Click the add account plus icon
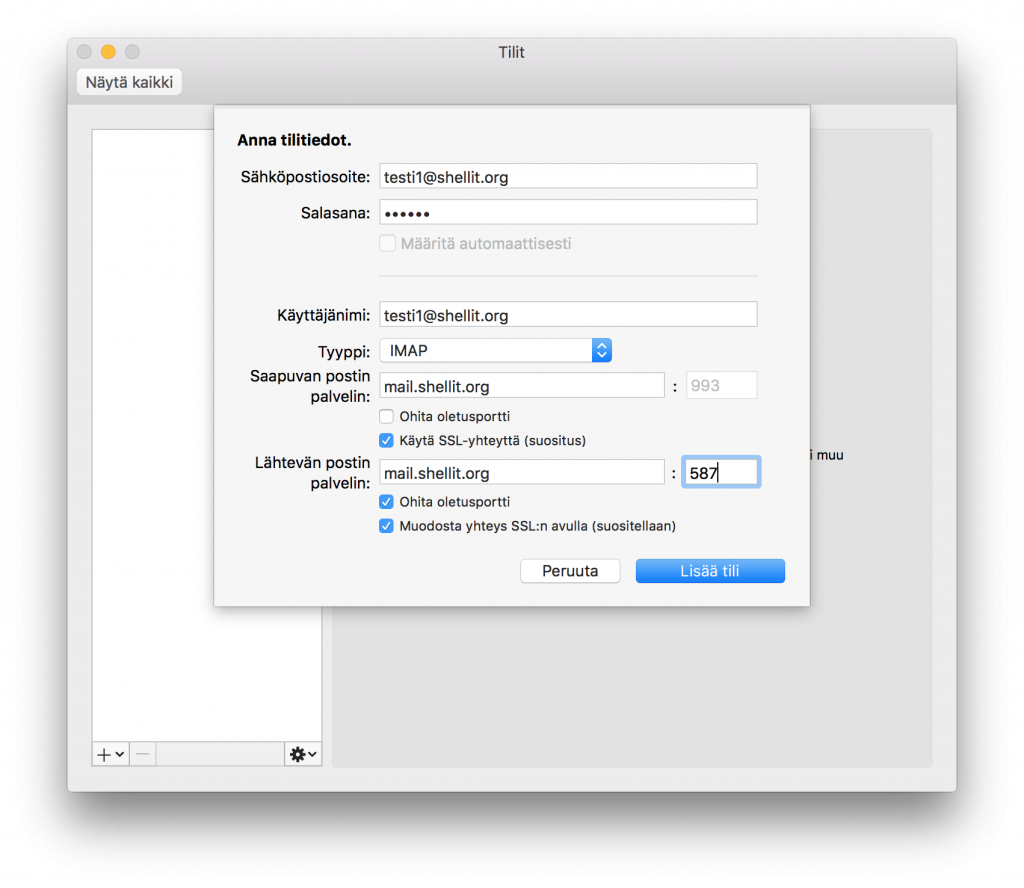 (104, 753)
